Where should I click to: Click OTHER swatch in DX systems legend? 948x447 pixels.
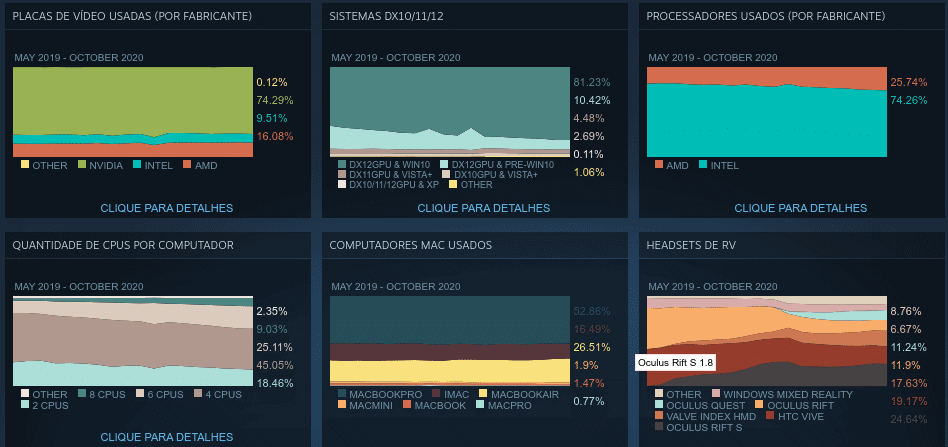[x=453, y=184]
